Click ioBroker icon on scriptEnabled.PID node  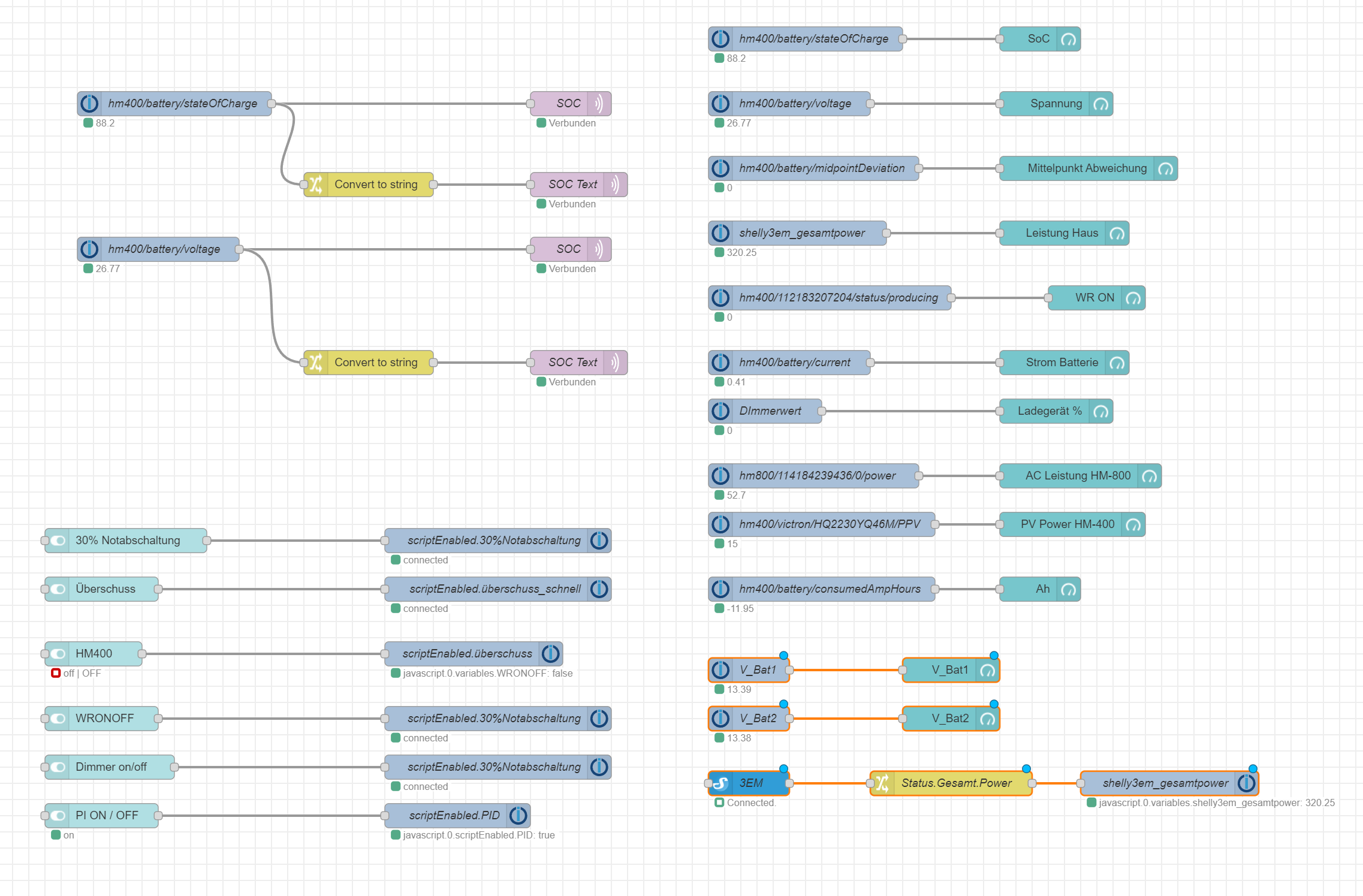[x=518, y=816]
